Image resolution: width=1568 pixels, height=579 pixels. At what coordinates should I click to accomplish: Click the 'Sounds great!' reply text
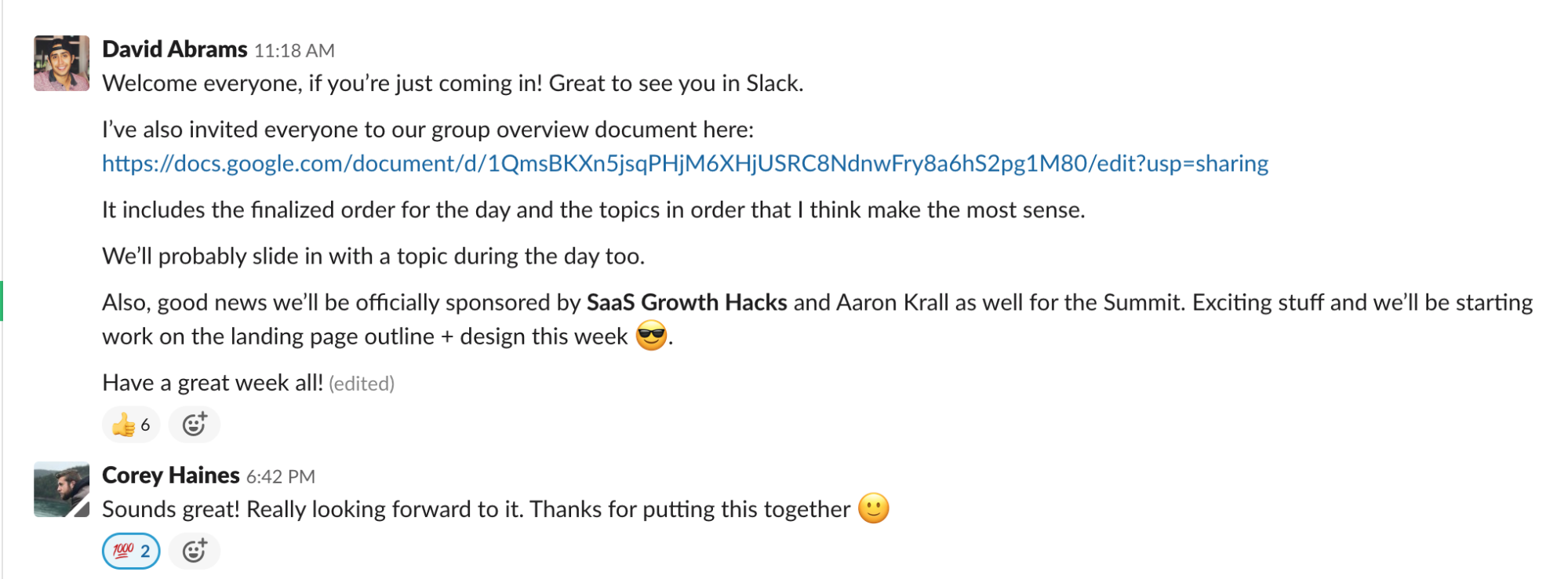tap(476, 509)
